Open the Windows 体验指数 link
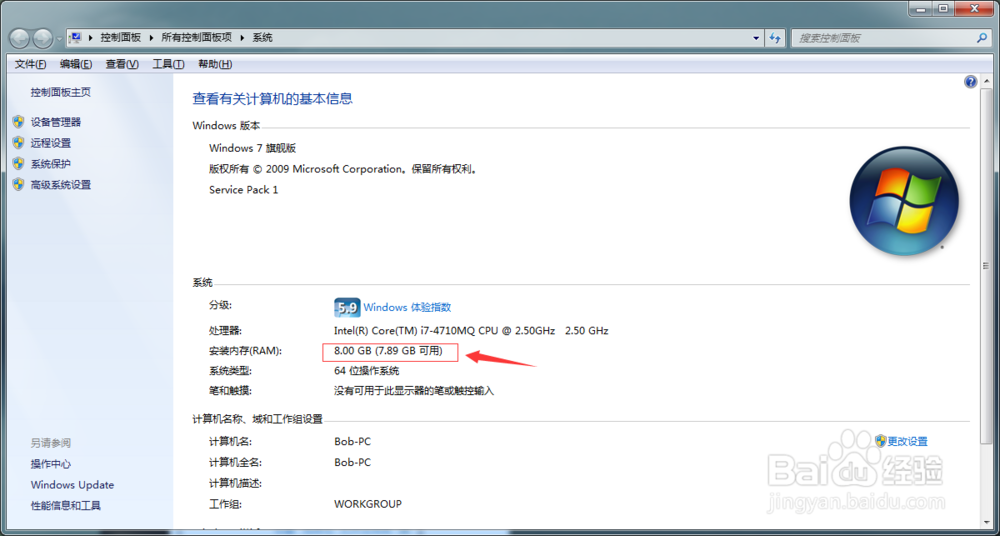The height and width of the screenshot is (536, 1000). [407, 308]
